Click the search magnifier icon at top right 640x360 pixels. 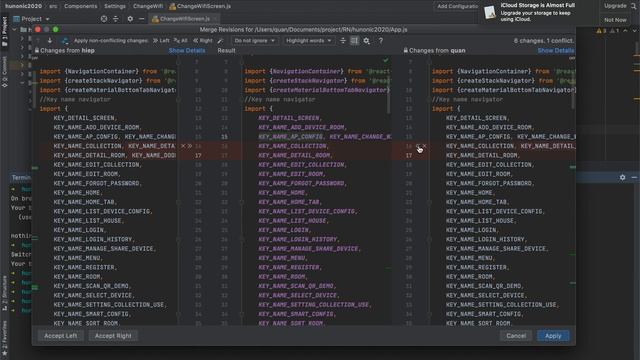(634, 6)
